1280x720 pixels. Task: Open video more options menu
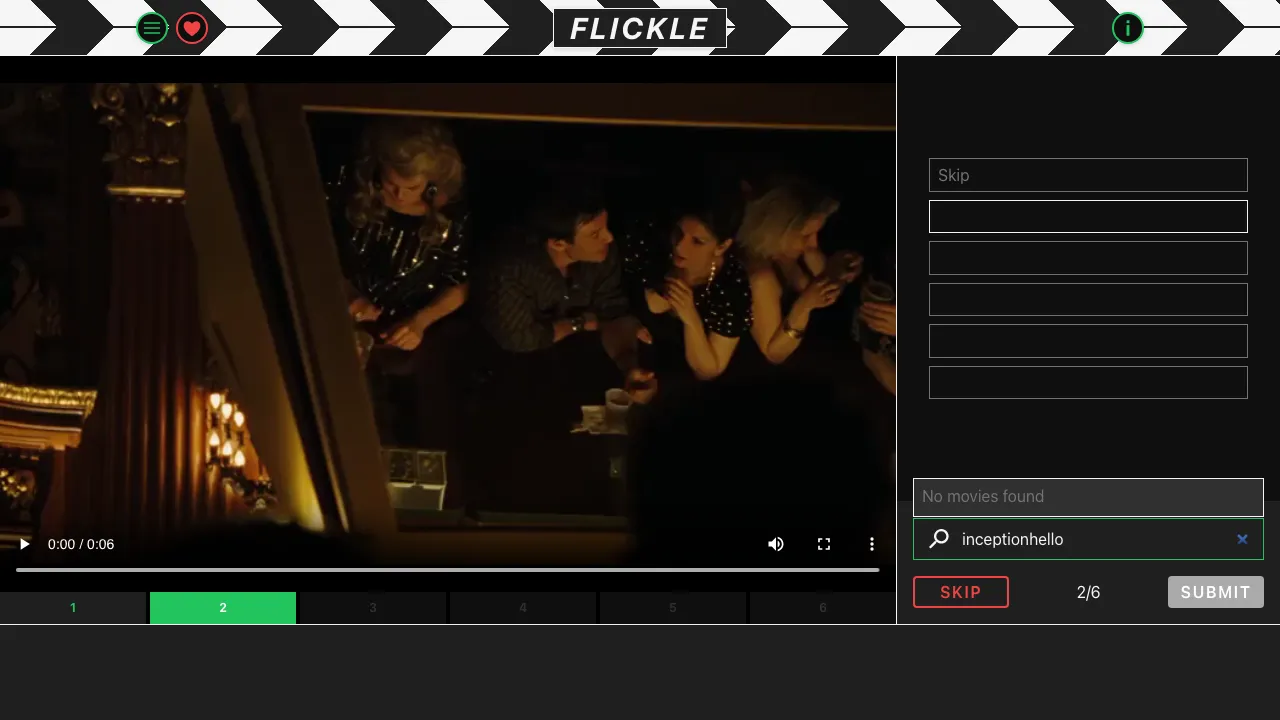point(872,544)
